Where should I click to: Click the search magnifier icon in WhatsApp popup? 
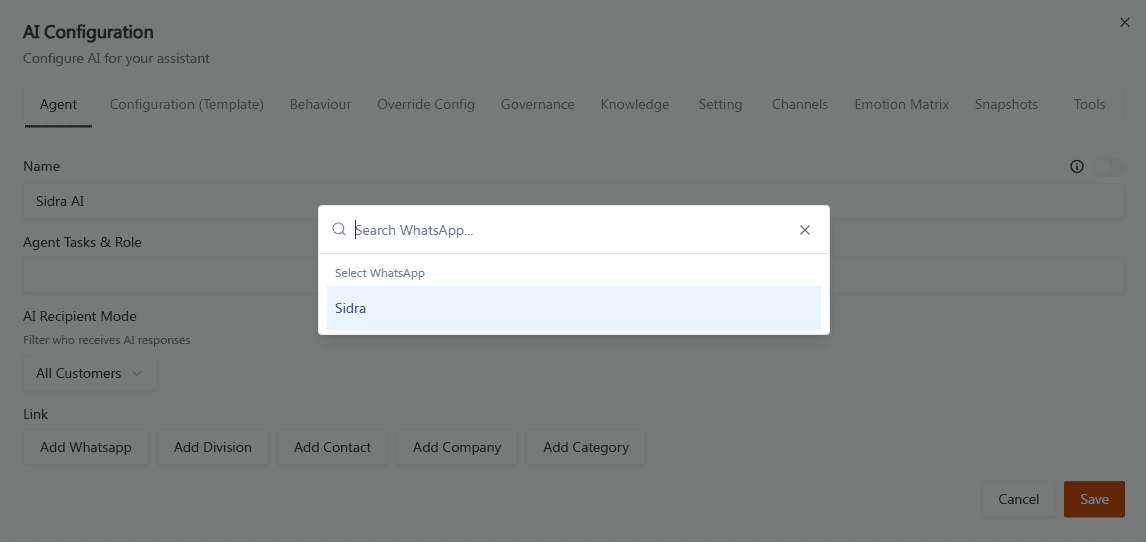(x=339, y=229)
